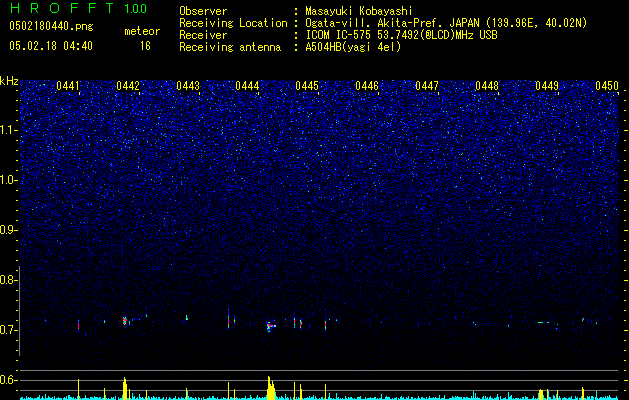Viewport: 629px width, 400px height.
Task: Click the kHz axis unit label
Action: tap(9, 81)
